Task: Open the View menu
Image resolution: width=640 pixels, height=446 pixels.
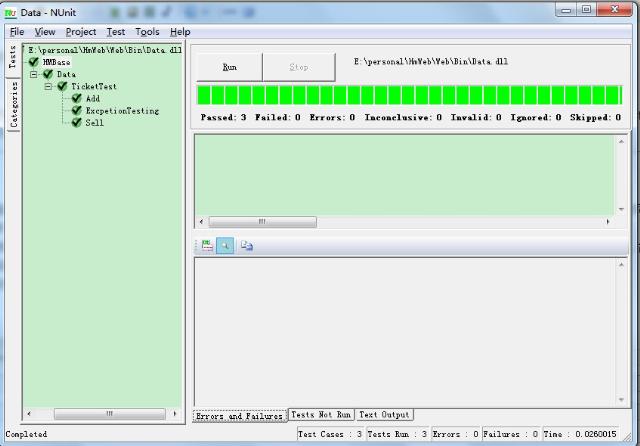Action: tap(44, 32)
